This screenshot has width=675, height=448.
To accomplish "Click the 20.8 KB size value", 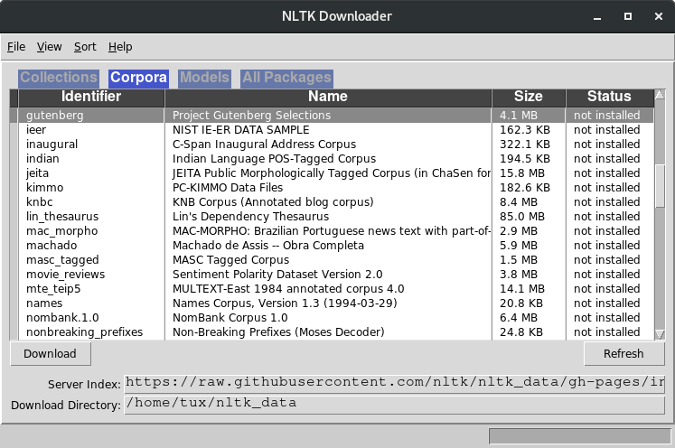I will [521, 303].
